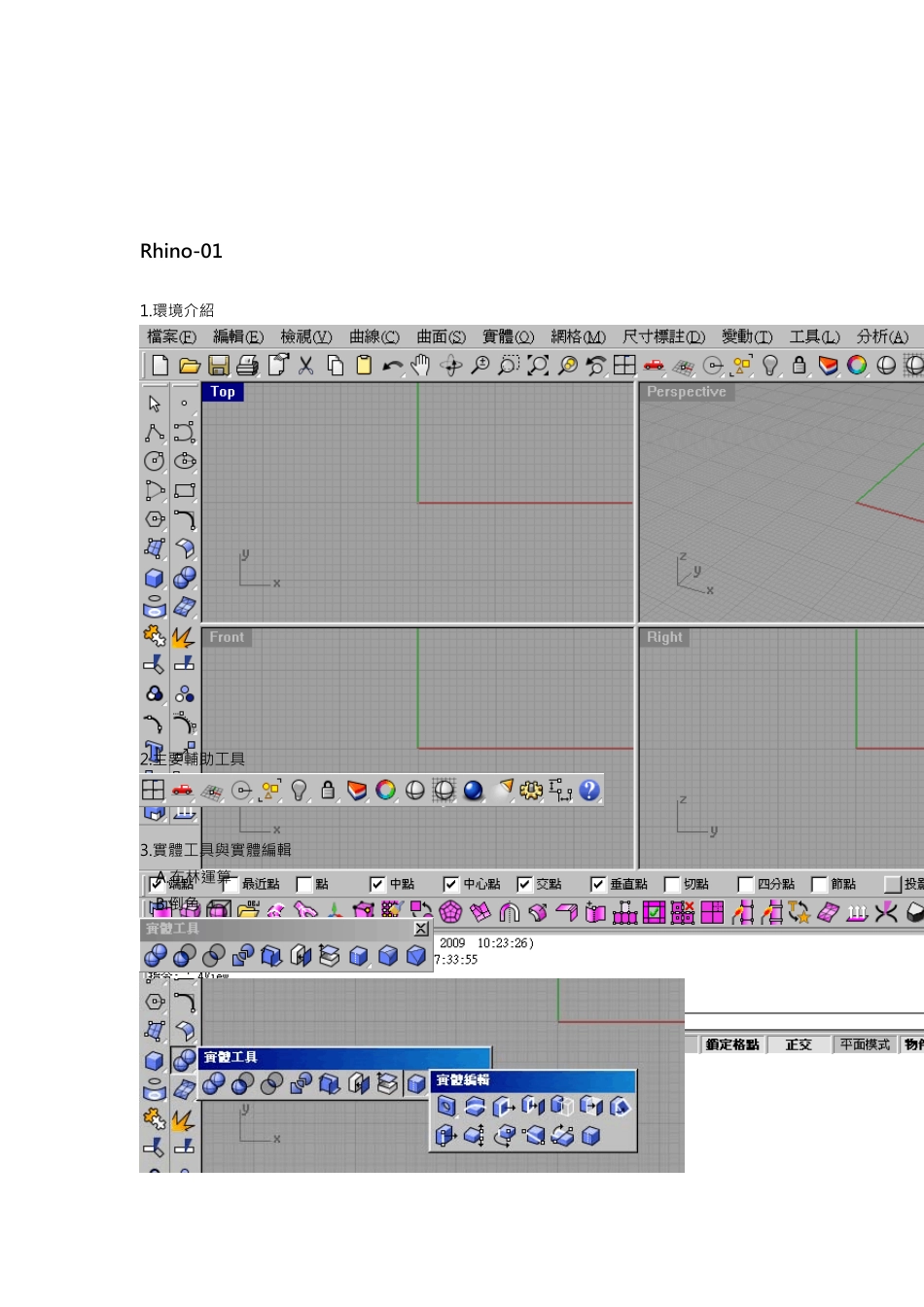Image resolution: width=924 pixels, height=1307 pixels.
Task: Click the options gear icon in the auxiliary toolbar
Action: [531, 791]
